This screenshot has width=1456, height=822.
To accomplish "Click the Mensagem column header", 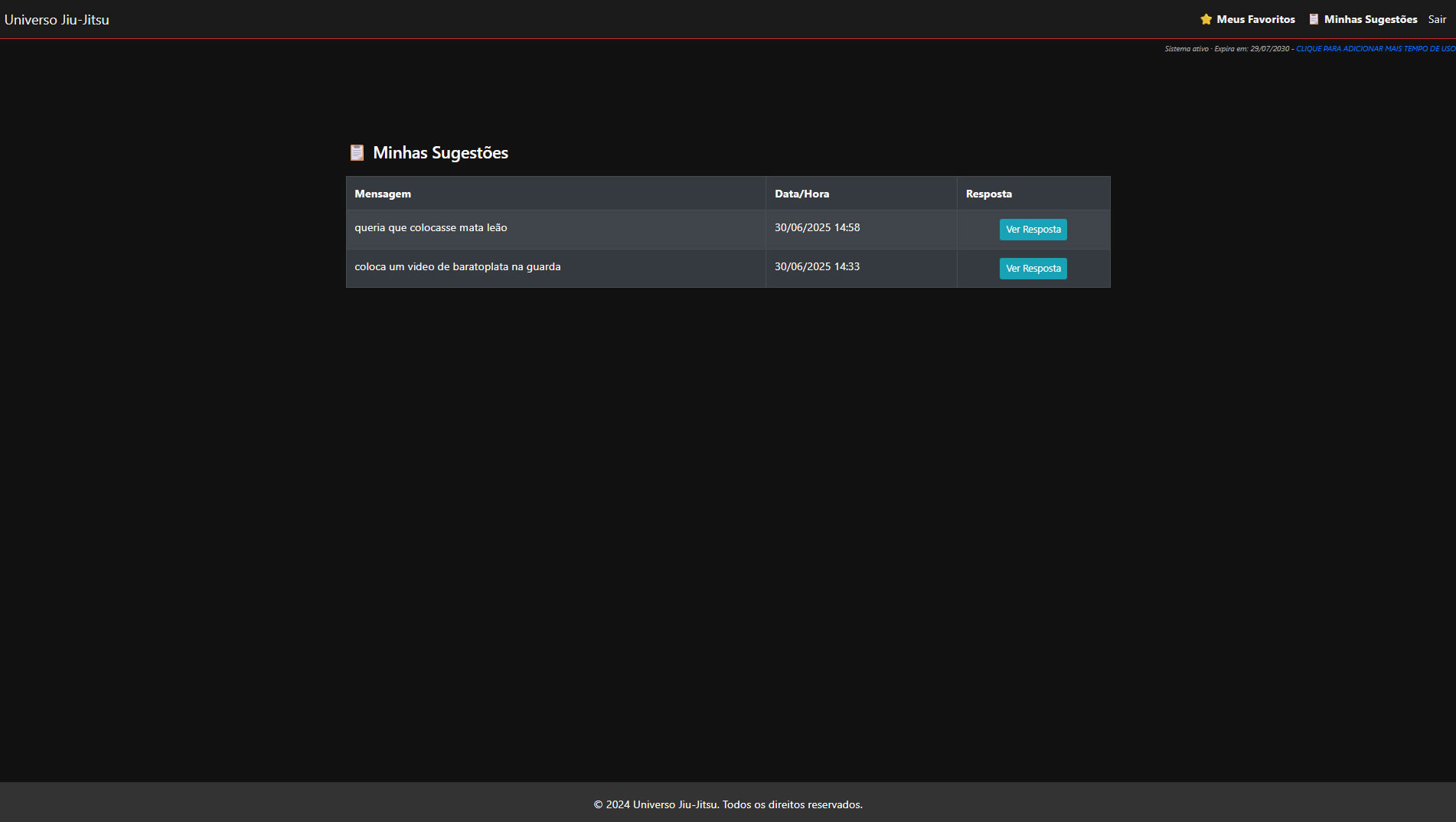I will click(383, 194).
